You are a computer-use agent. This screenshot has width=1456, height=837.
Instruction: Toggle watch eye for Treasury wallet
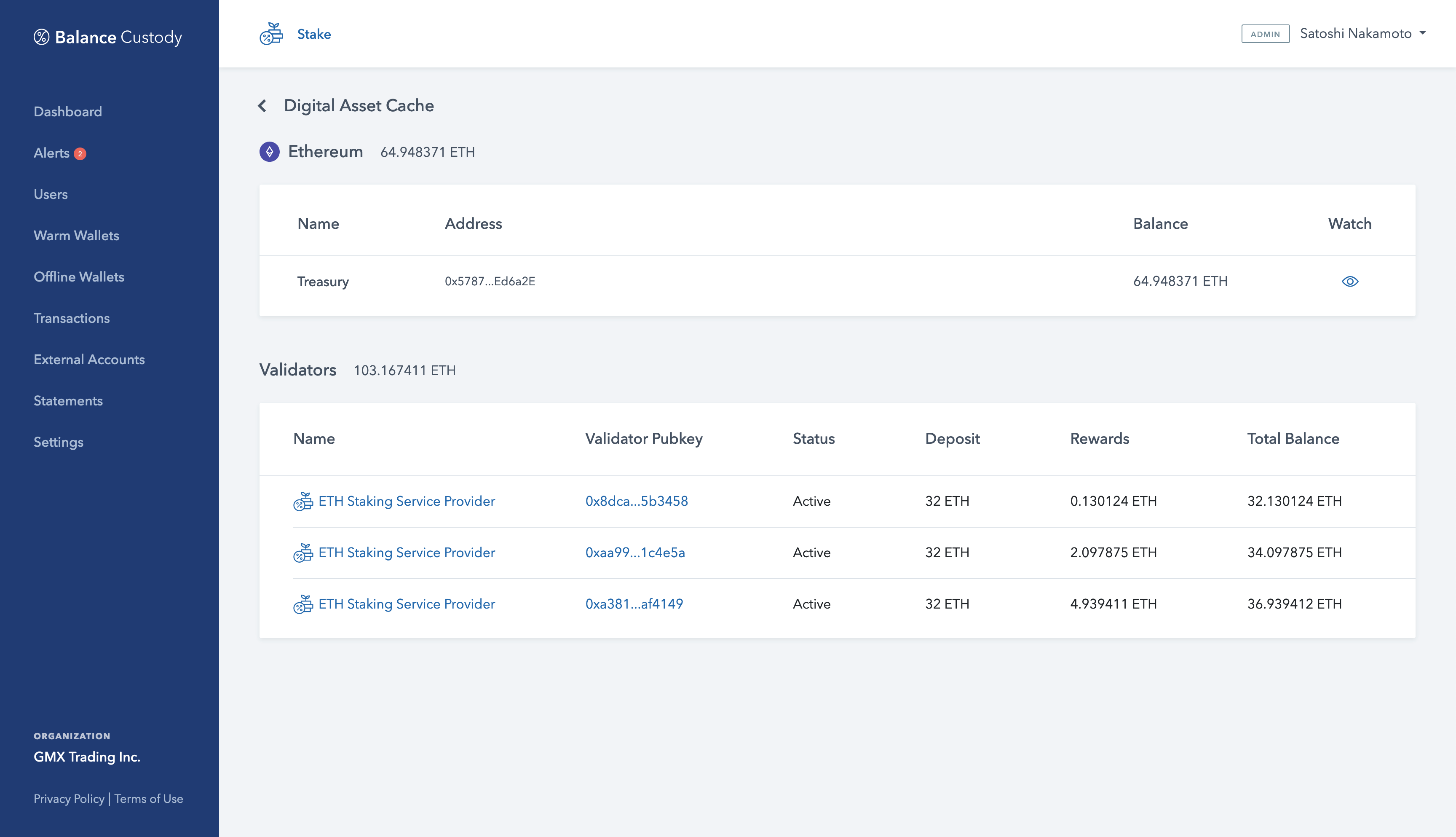point(1350,281)
